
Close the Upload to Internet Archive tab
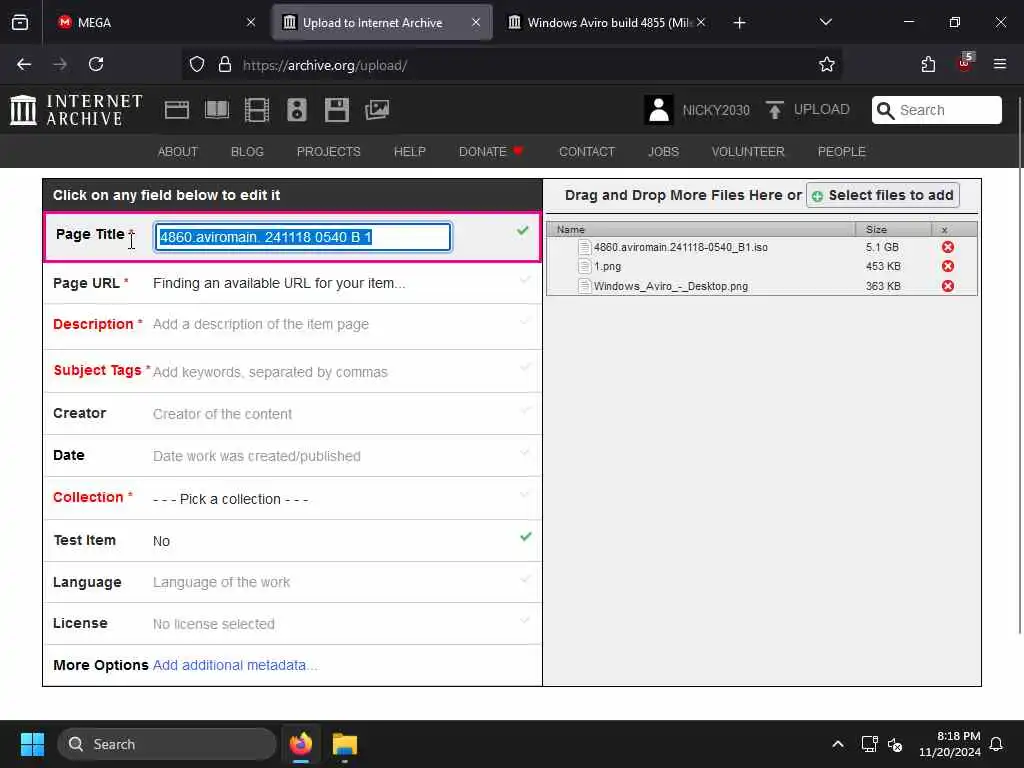[x=476, y=22]
